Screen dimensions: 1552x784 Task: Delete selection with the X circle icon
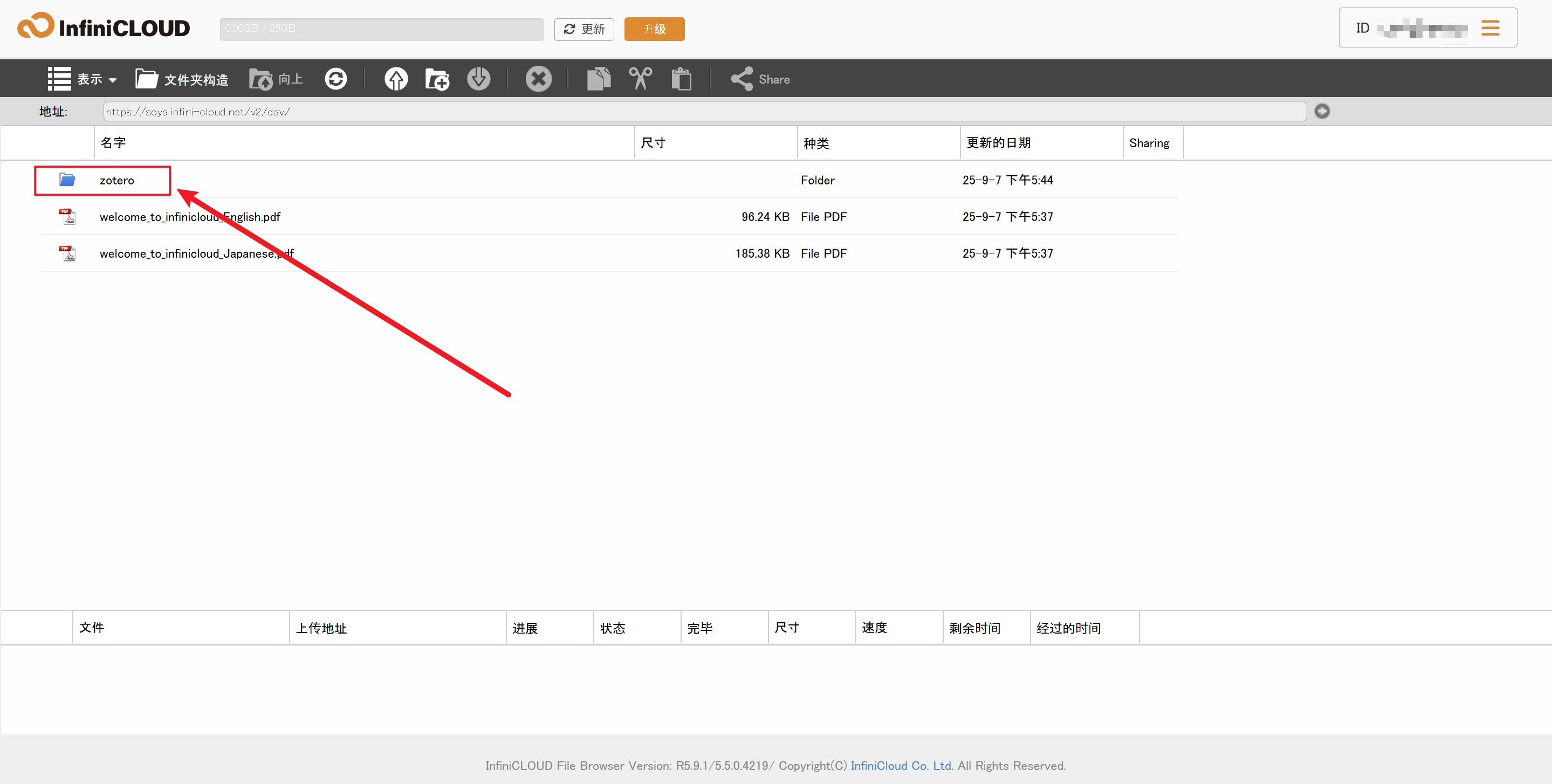point(538,79)
